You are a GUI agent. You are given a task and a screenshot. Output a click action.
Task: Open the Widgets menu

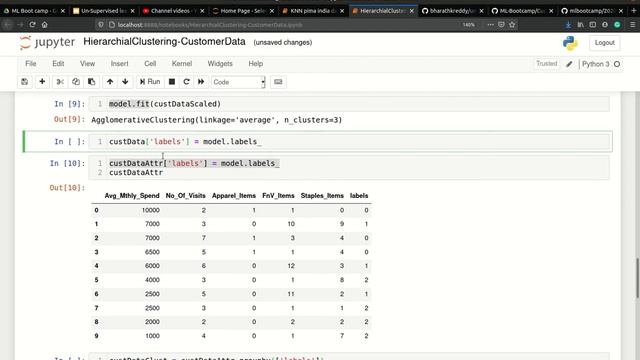pos(220,64)
